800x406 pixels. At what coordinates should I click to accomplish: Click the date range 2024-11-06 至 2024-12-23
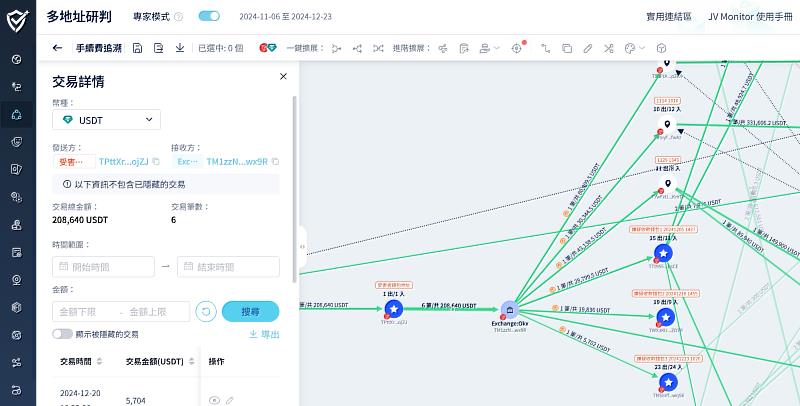pyautogui.click(x=286, y=17)
